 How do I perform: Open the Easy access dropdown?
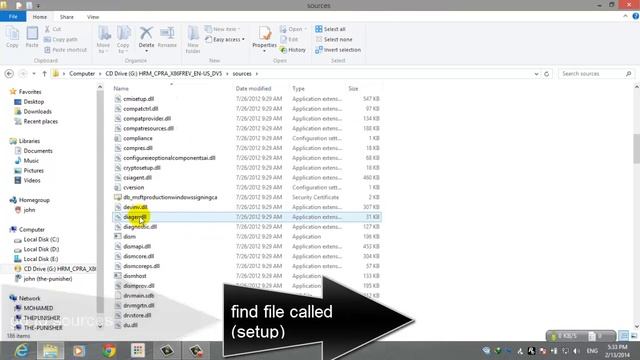tap(225, 40)
